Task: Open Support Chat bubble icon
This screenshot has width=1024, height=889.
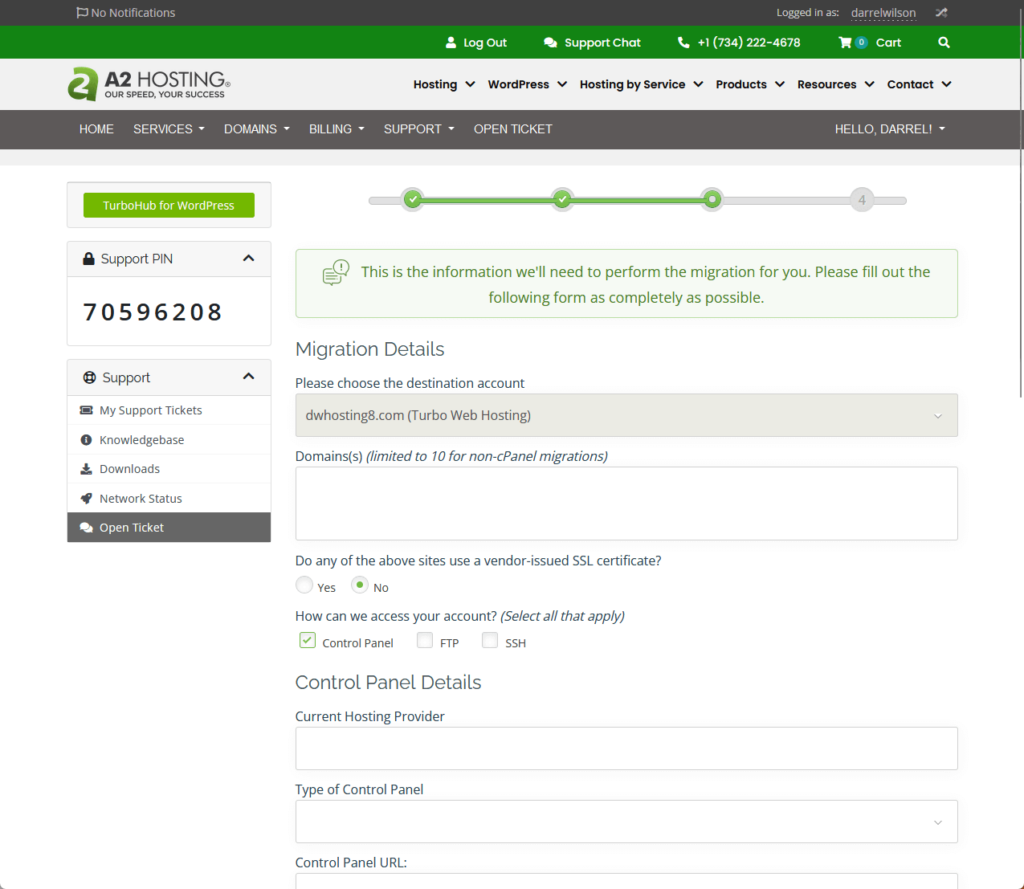Action: tap(551, 42)
